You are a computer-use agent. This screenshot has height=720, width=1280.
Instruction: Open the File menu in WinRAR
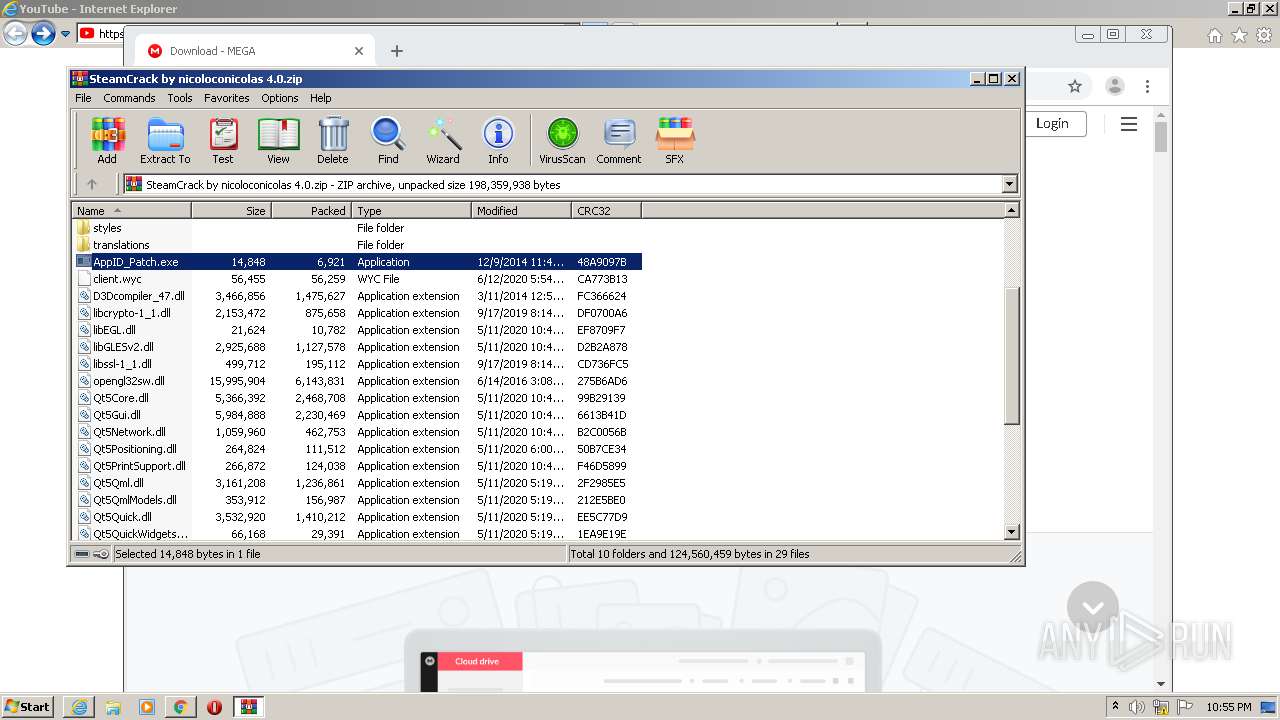point(83,98)
